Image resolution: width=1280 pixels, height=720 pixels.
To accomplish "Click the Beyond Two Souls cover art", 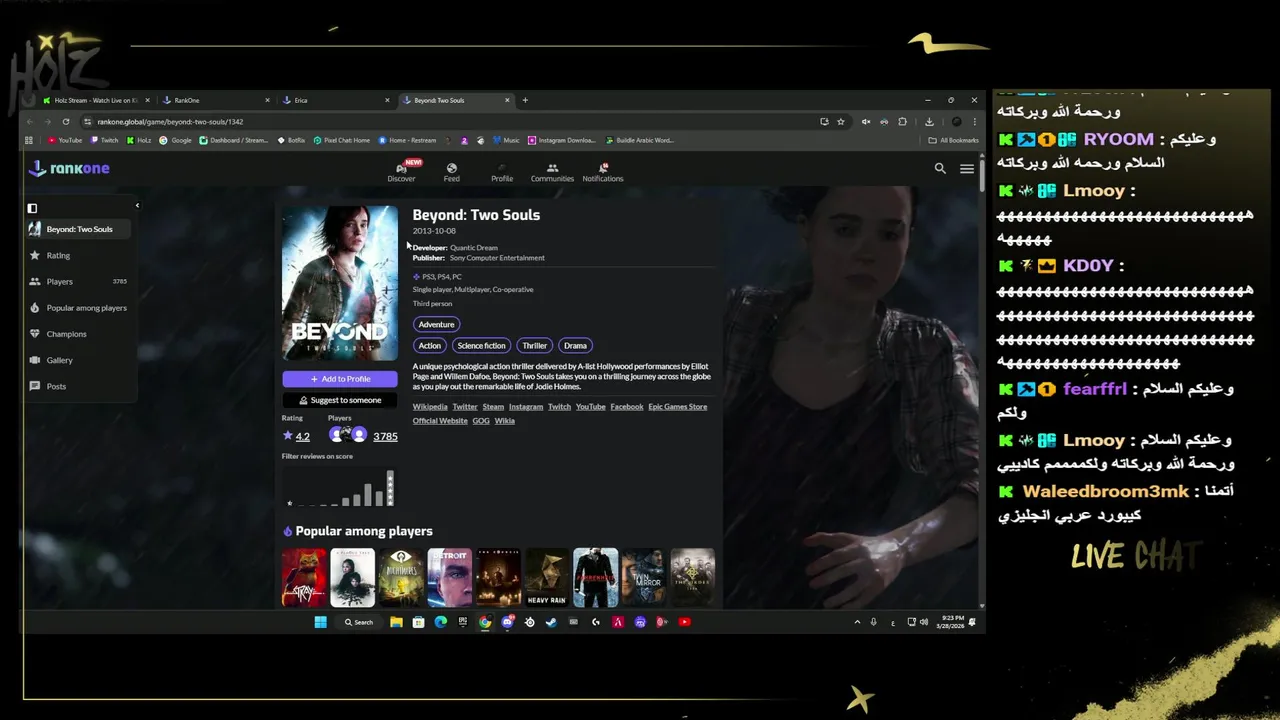I will 340,283.
